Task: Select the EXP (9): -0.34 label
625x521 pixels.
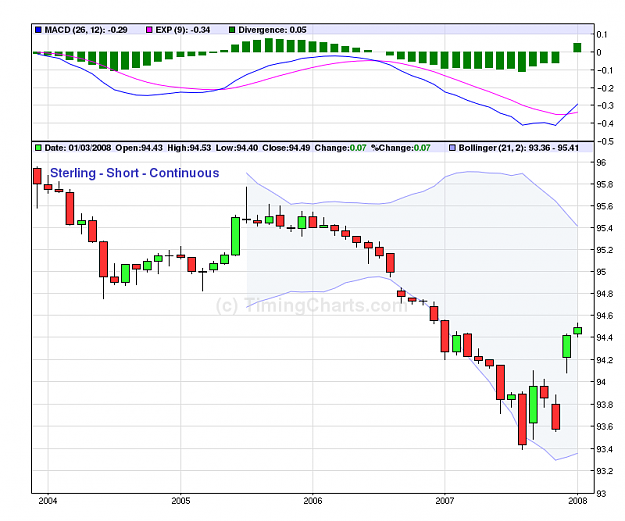Action: click(183, 30)
